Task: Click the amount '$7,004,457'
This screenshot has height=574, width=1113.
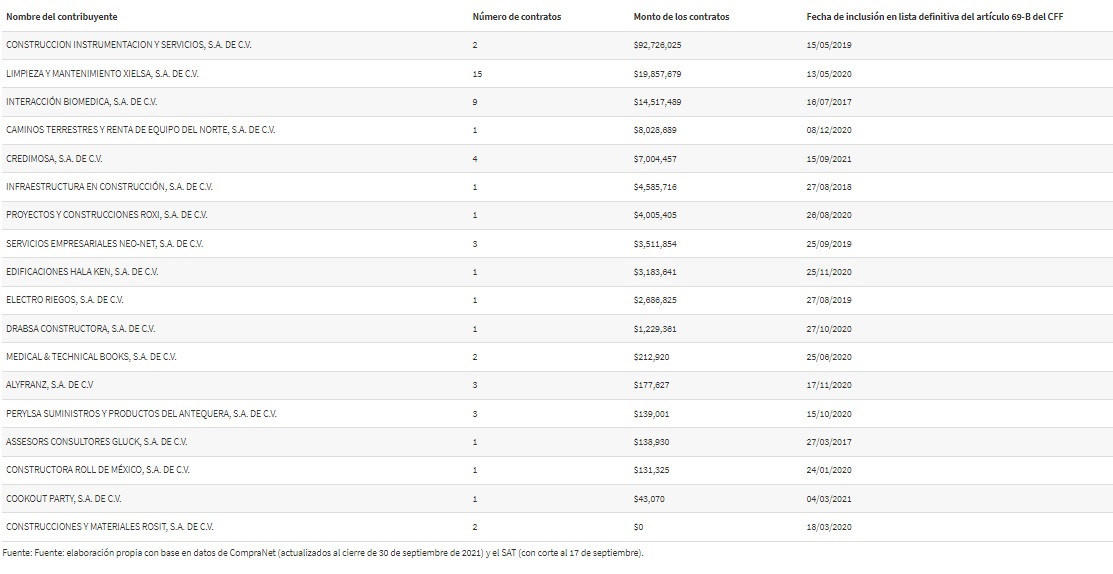Action: coord(655,159)
